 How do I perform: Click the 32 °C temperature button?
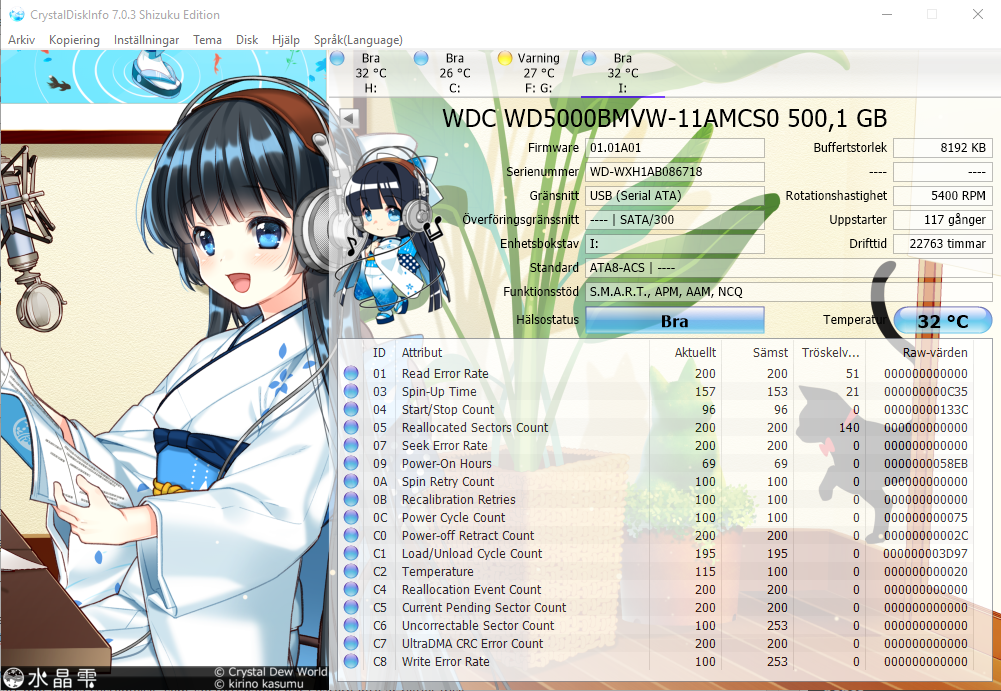pyautogui.click(x=943, y=321)
